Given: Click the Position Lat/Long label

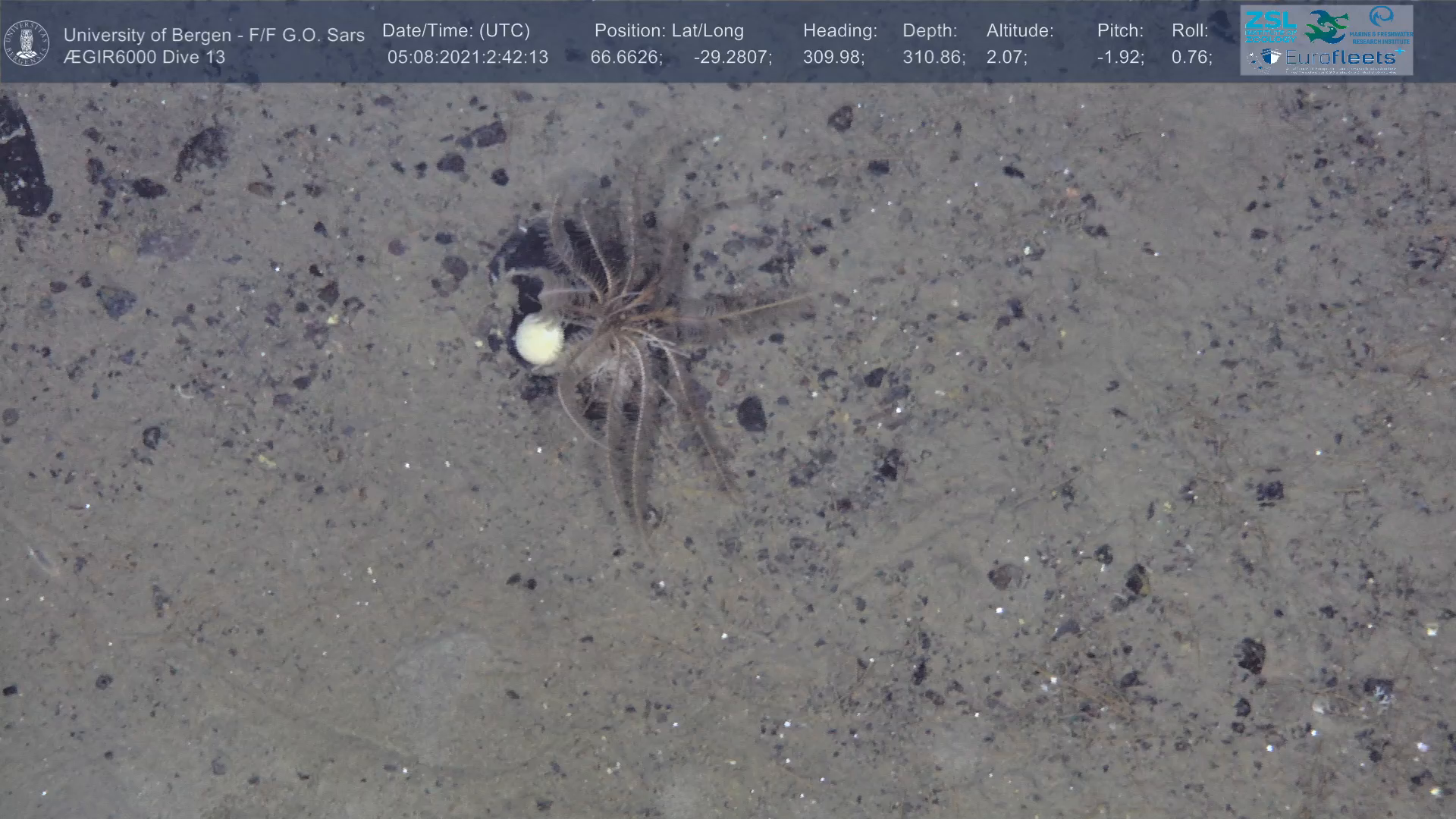Looking at the screenshot, I should click(669, 31).
